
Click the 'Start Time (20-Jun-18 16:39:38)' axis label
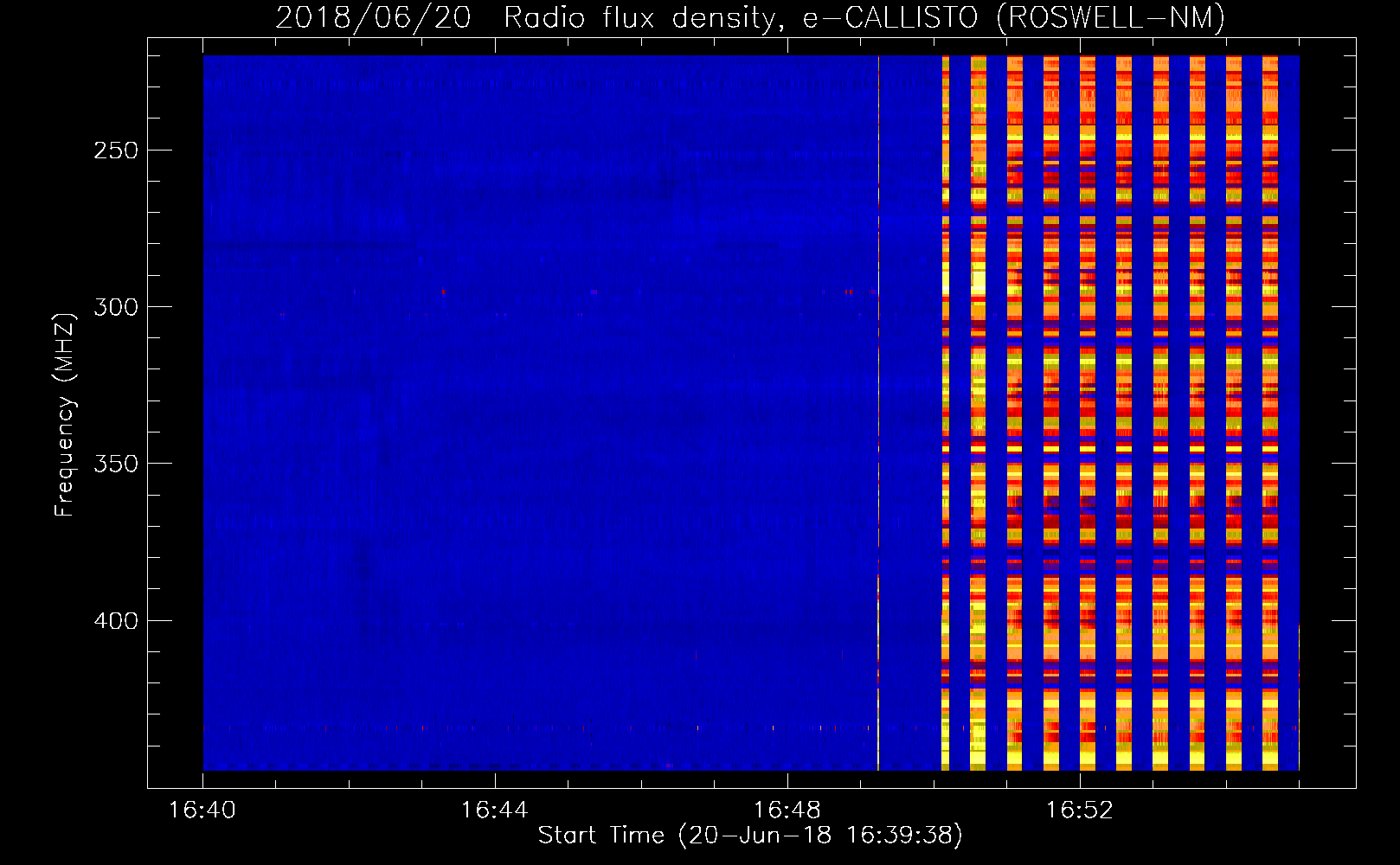[x=750, y=836]
